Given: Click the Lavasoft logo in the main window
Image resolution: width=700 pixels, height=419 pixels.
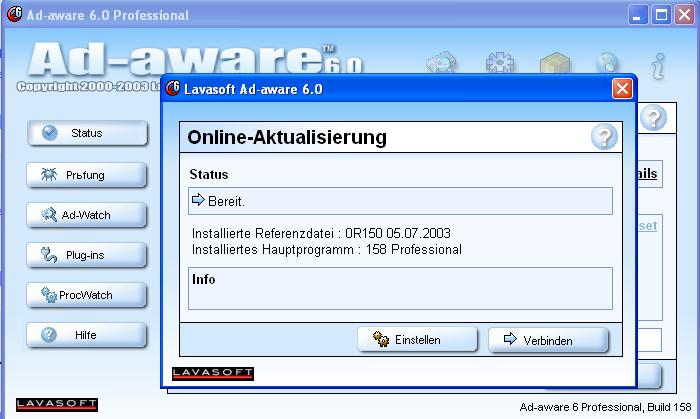Looking at the screenshot, I should click(x=57, y=405).
